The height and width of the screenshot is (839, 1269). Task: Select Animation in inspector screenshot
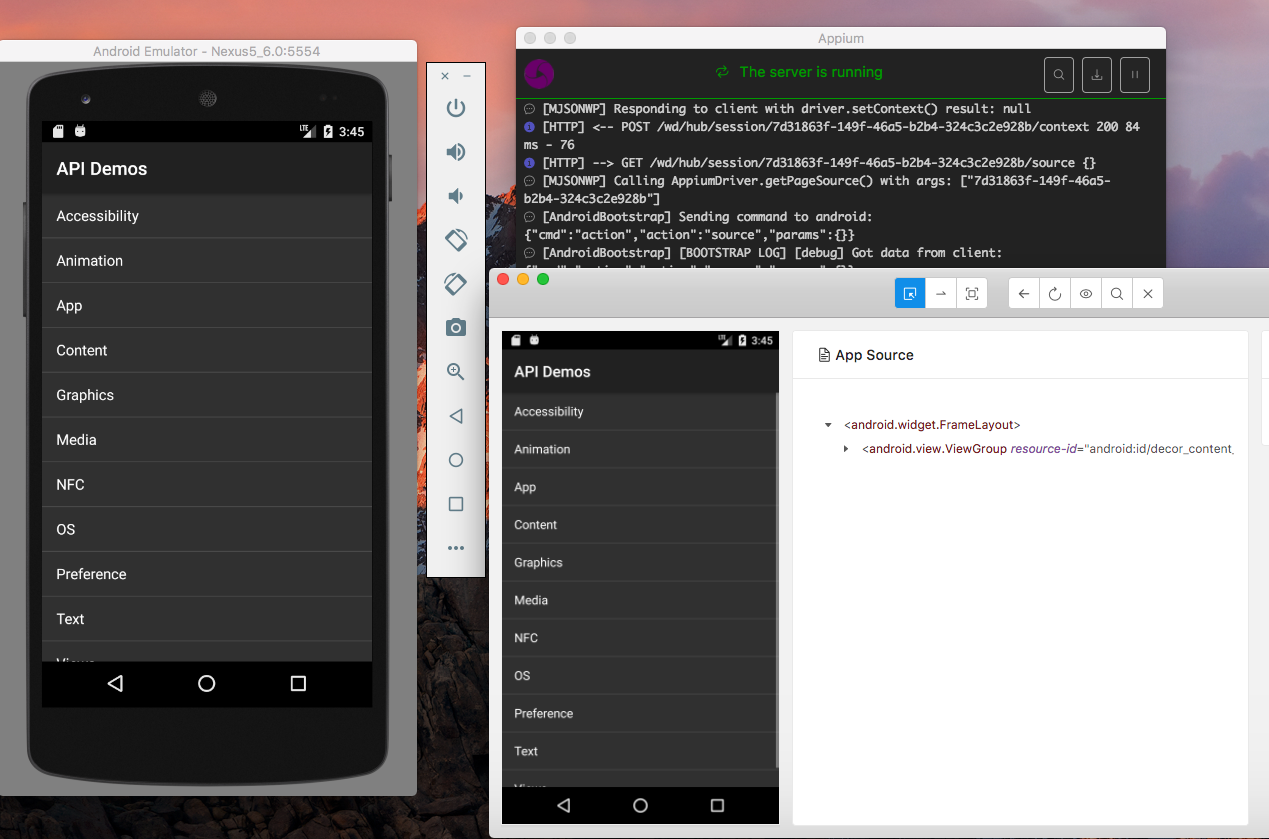(639, 449)
